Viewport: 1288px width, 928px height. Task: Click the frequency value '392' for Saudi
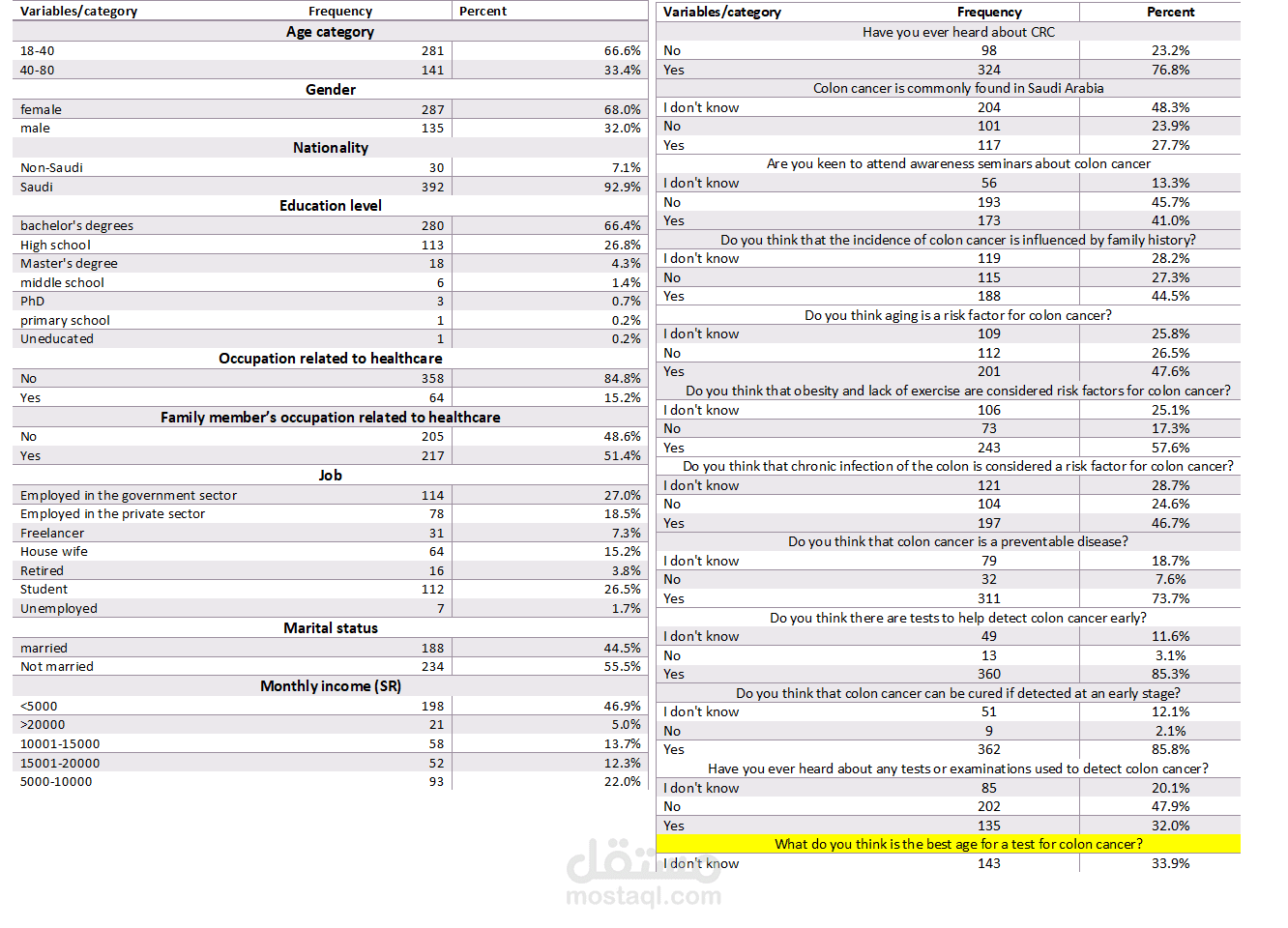[432, 188]
